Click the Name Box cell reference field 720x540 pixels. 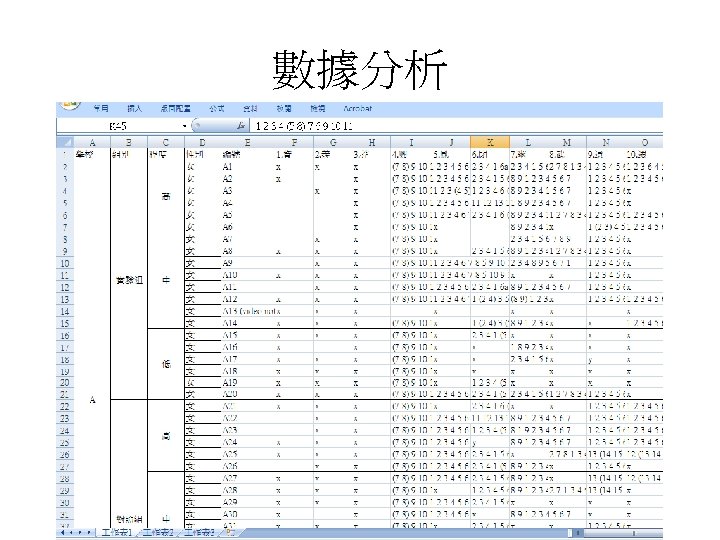click(x=118, y=126)
